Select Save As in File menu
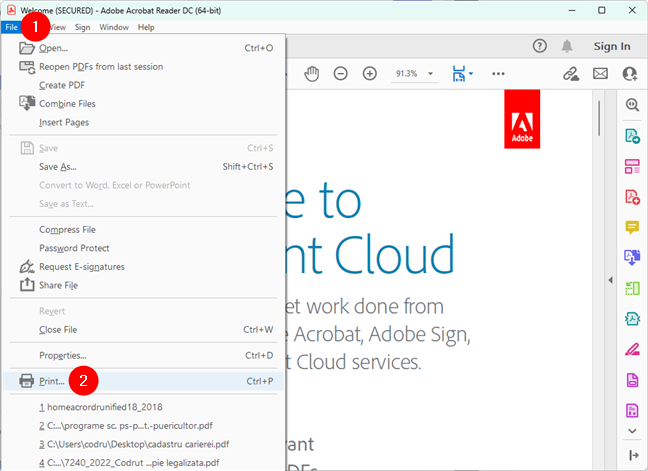This screenshot has width=648, height=471. point(57,167)
